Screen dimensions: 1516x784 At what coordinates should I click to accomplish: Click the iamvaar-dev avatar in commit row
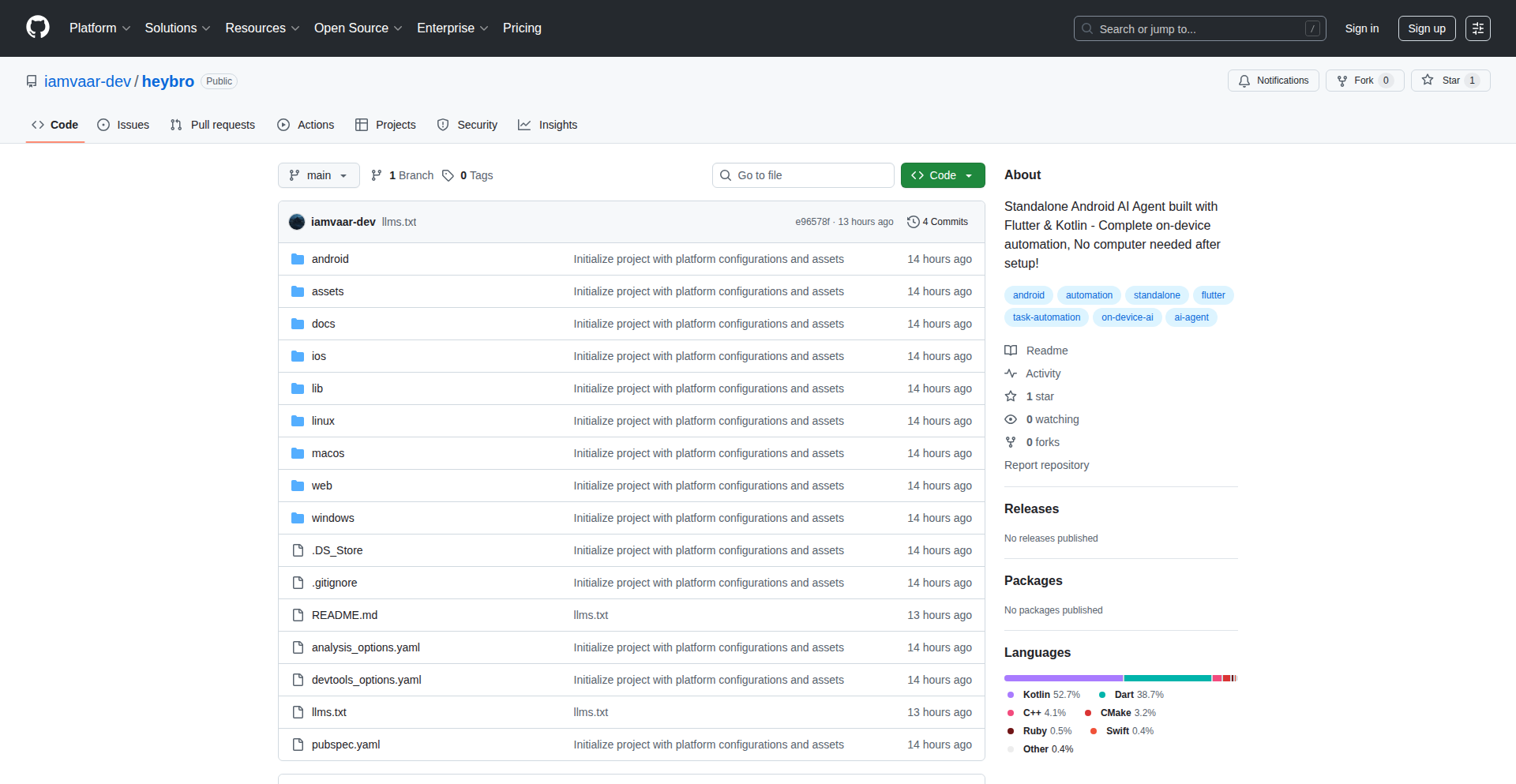297,222
